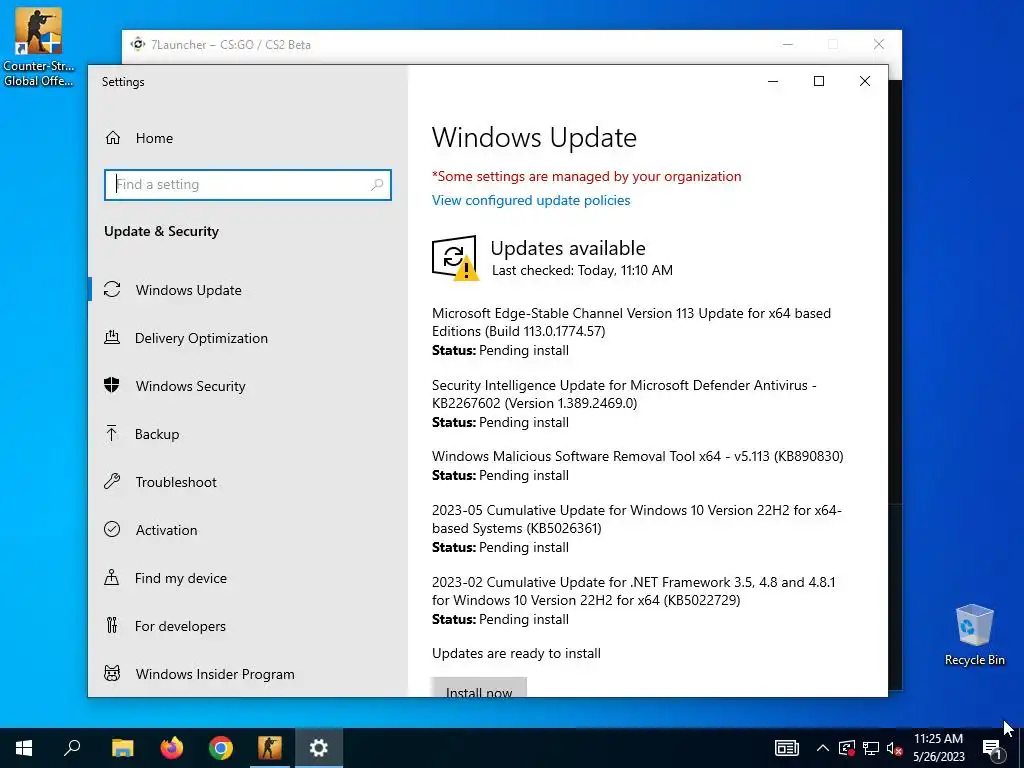1024x768 pixels.
Task: Open Home in Settings sidebar
Action: point(248,138)
